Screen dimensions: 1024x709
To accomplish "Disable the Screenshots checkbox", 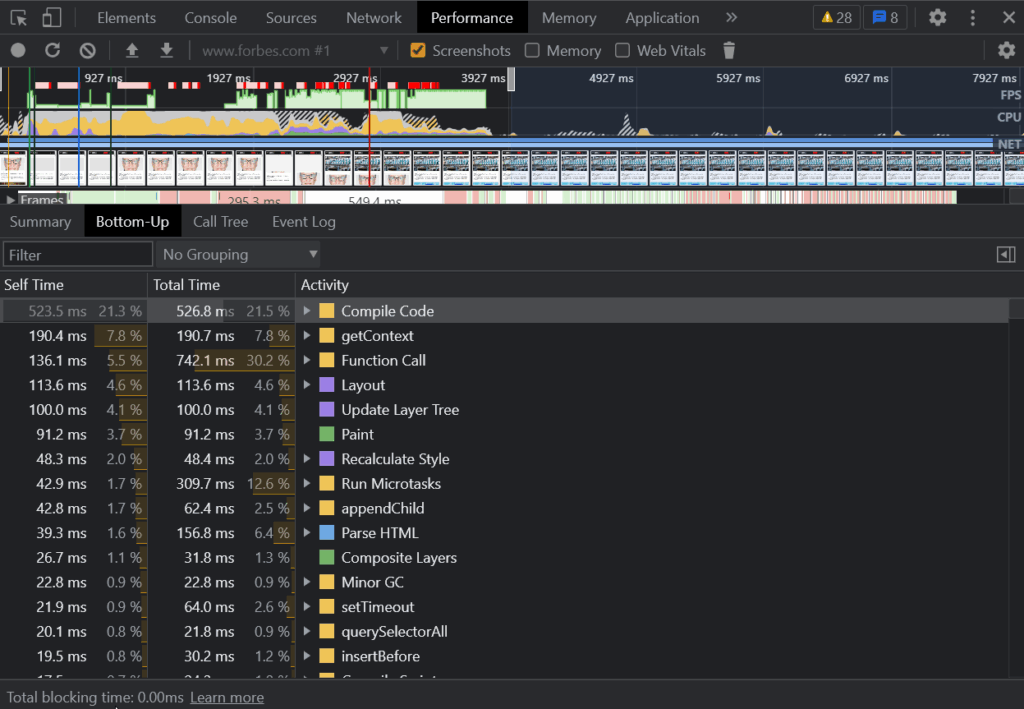I will pos(420,50).
